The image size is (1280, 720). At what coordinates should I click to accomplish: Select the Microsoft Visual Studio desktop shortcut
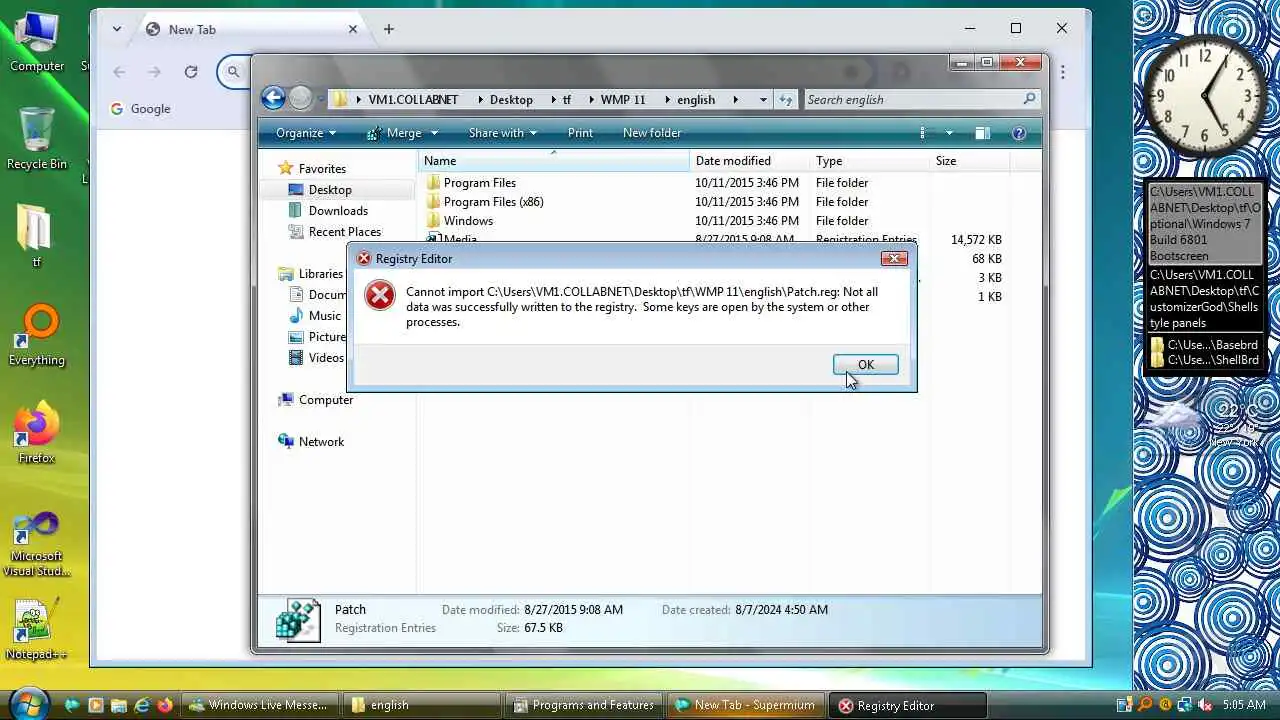point(37,545)
